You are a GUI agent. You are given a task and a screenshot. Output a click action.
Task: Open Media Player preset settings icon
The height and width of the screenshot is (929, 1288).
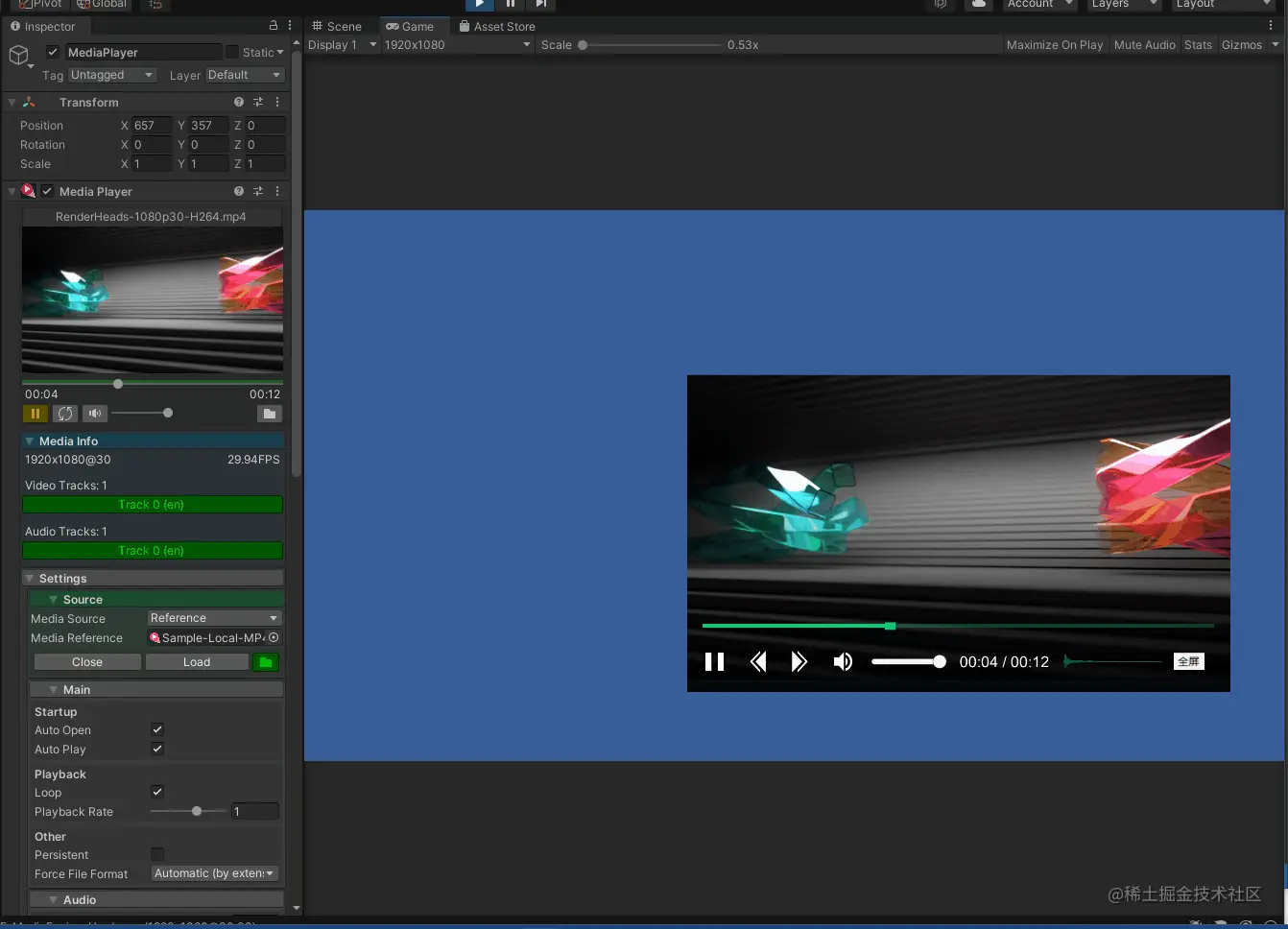[258, 191]
